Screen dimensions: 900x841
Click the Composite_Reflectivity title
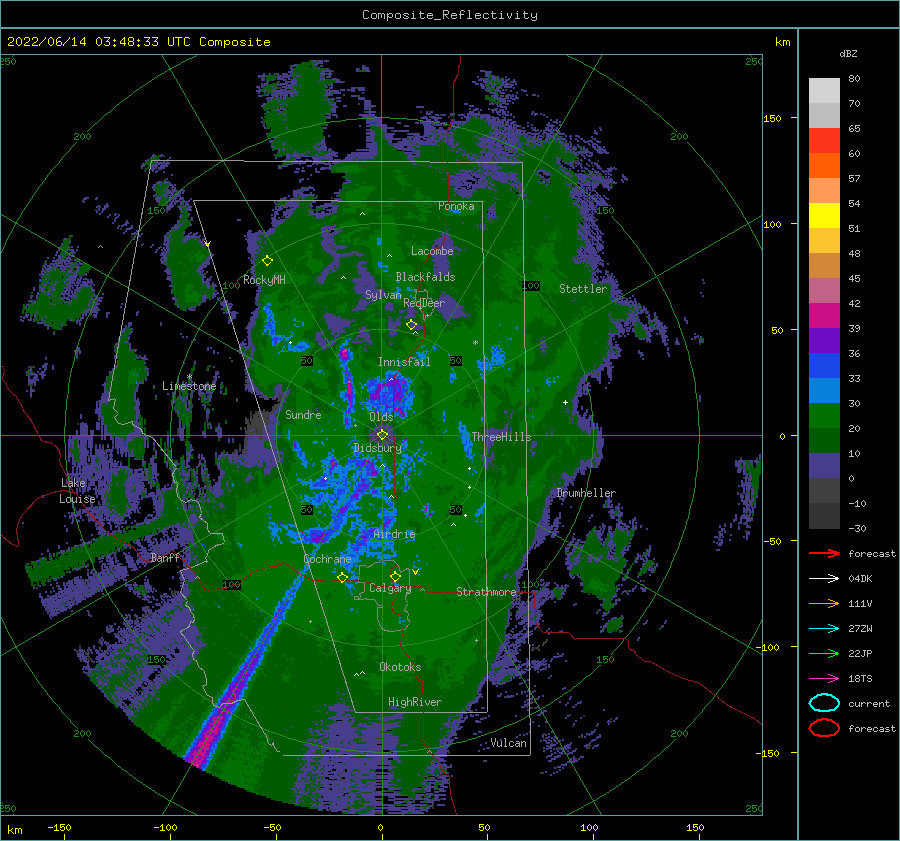point(449,15)
